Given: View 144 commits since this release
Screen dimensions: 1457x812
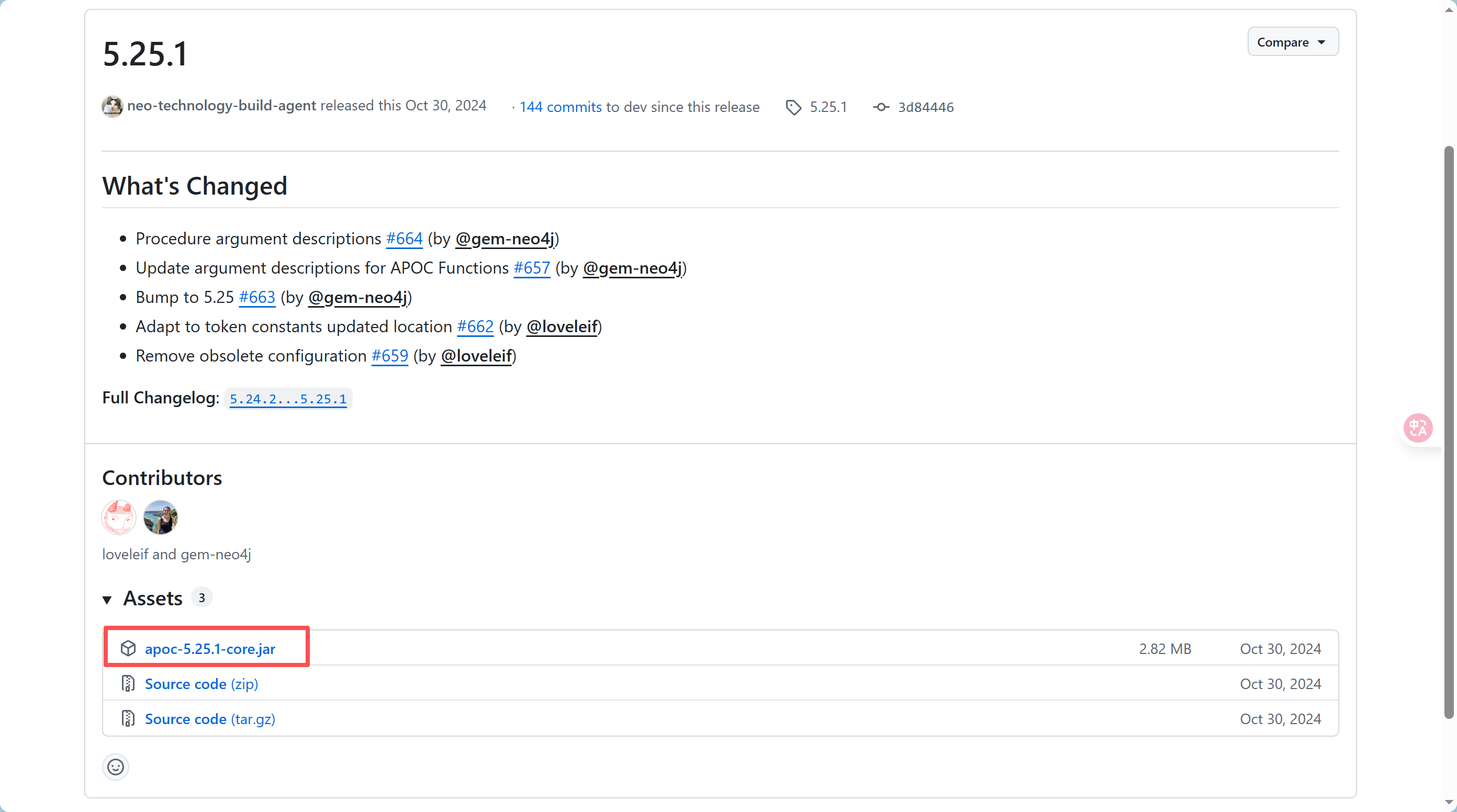Looking at the screenshot, I should 561,107.
